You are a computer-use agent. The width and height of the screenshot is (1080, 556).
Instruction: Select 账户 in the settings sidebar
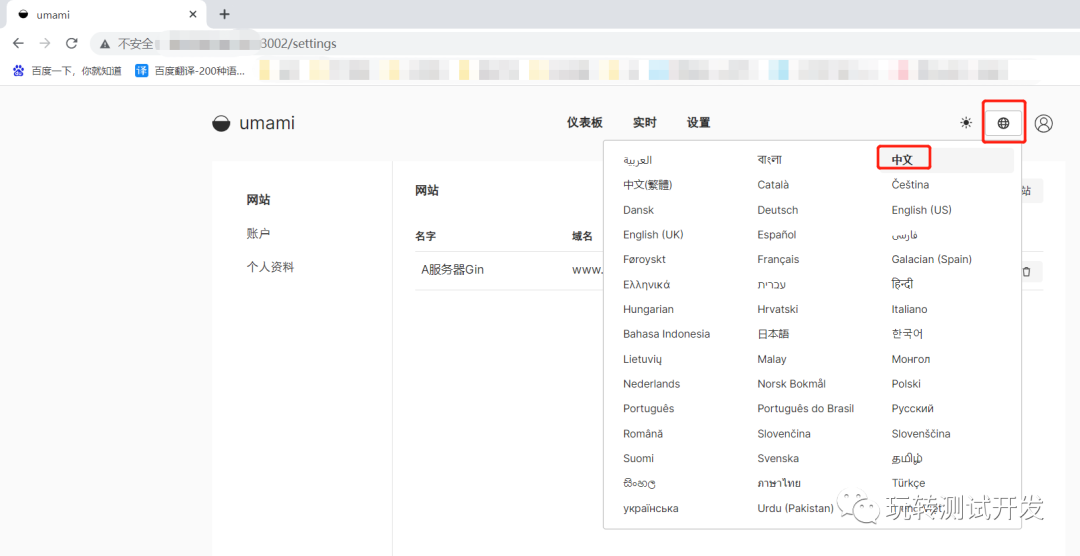[x=258, y=233]
